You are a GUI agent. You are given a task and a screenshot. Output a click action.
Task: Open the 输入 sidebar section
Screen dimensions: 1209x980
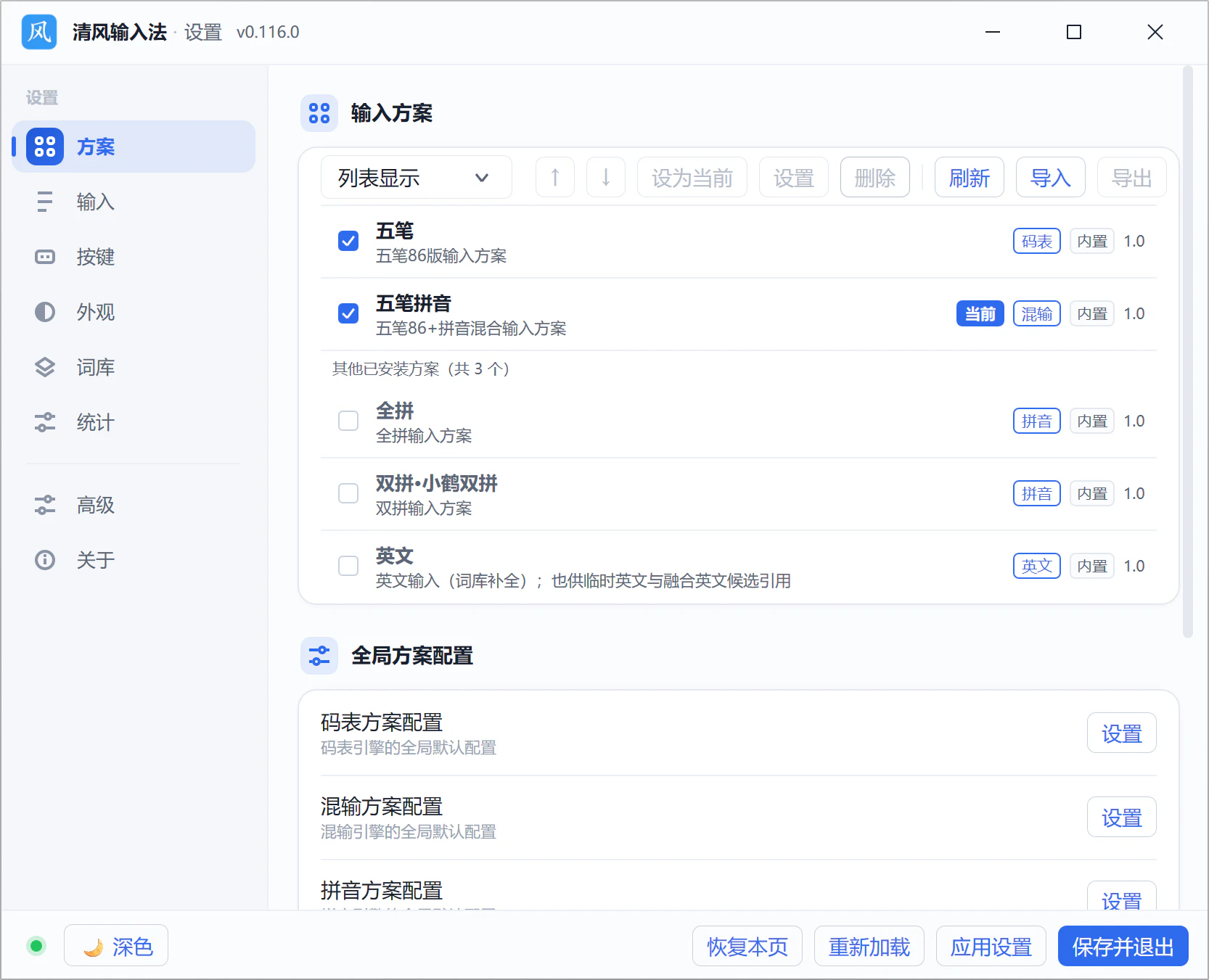point(134,202)
